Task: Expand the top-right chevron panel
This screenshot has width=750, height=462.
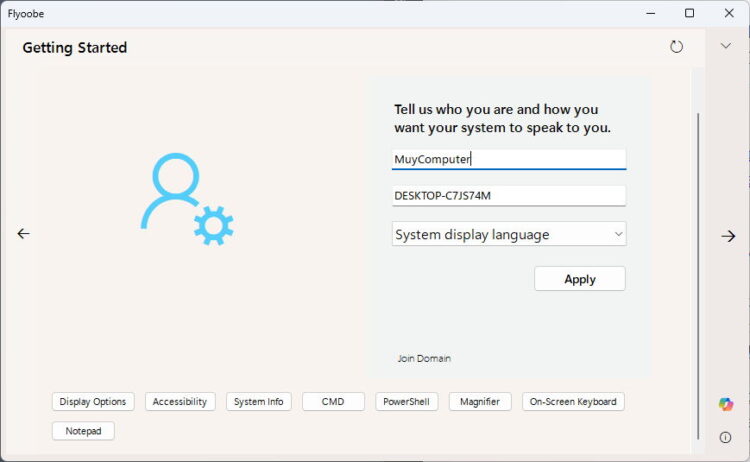Action: coord(726,46)
